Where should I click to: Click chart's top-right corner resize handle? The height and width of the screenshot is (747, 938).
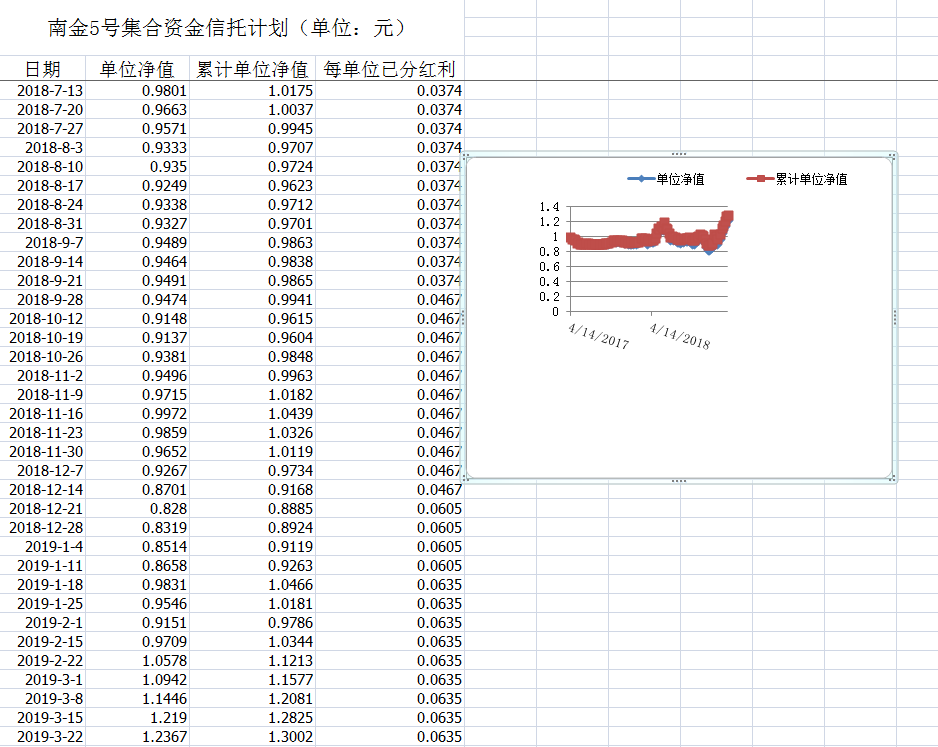coord(892,157)
